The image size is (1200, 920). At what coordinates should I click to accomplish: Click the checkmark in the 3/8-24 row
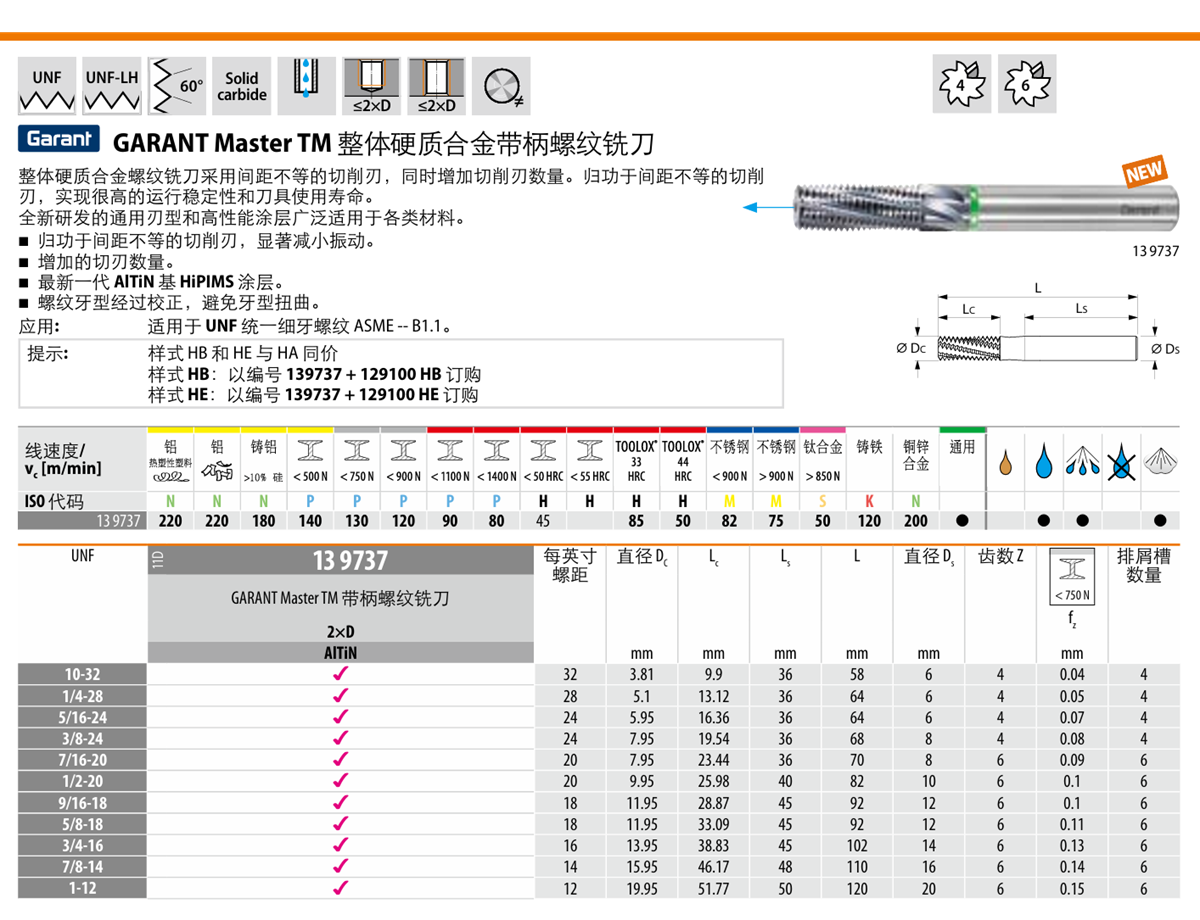coord(340,738)
